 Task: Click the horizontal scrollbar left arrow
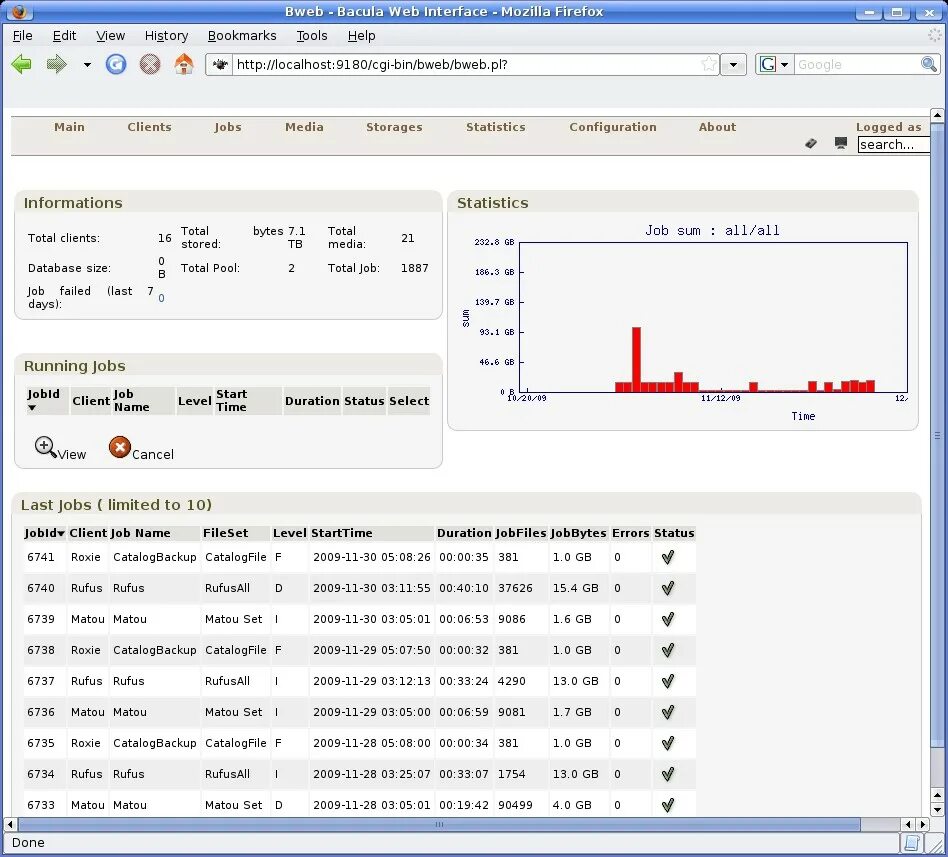click(x=10, y=824)
